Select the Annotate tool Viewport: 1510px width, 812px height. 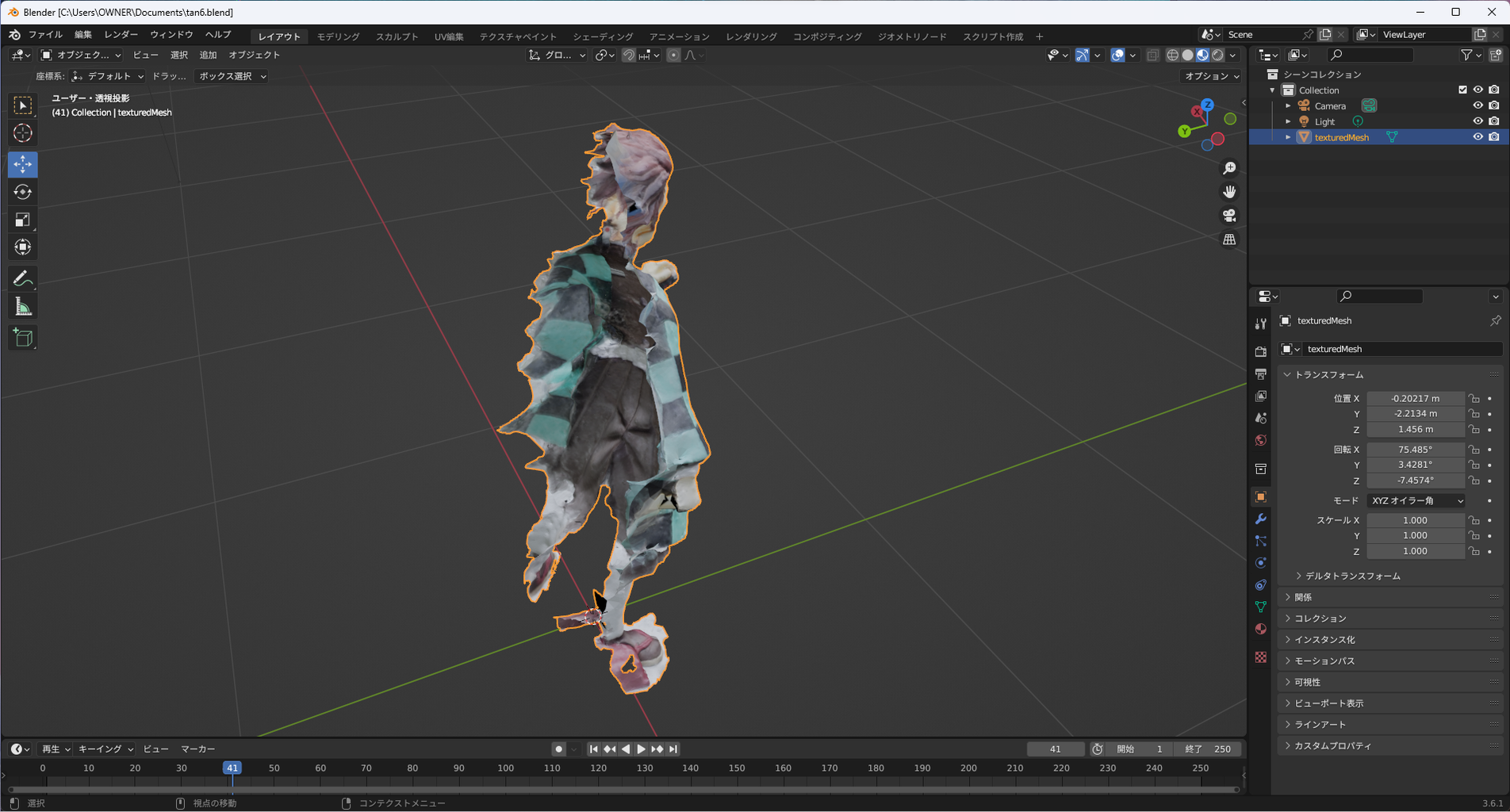(23, 279)
